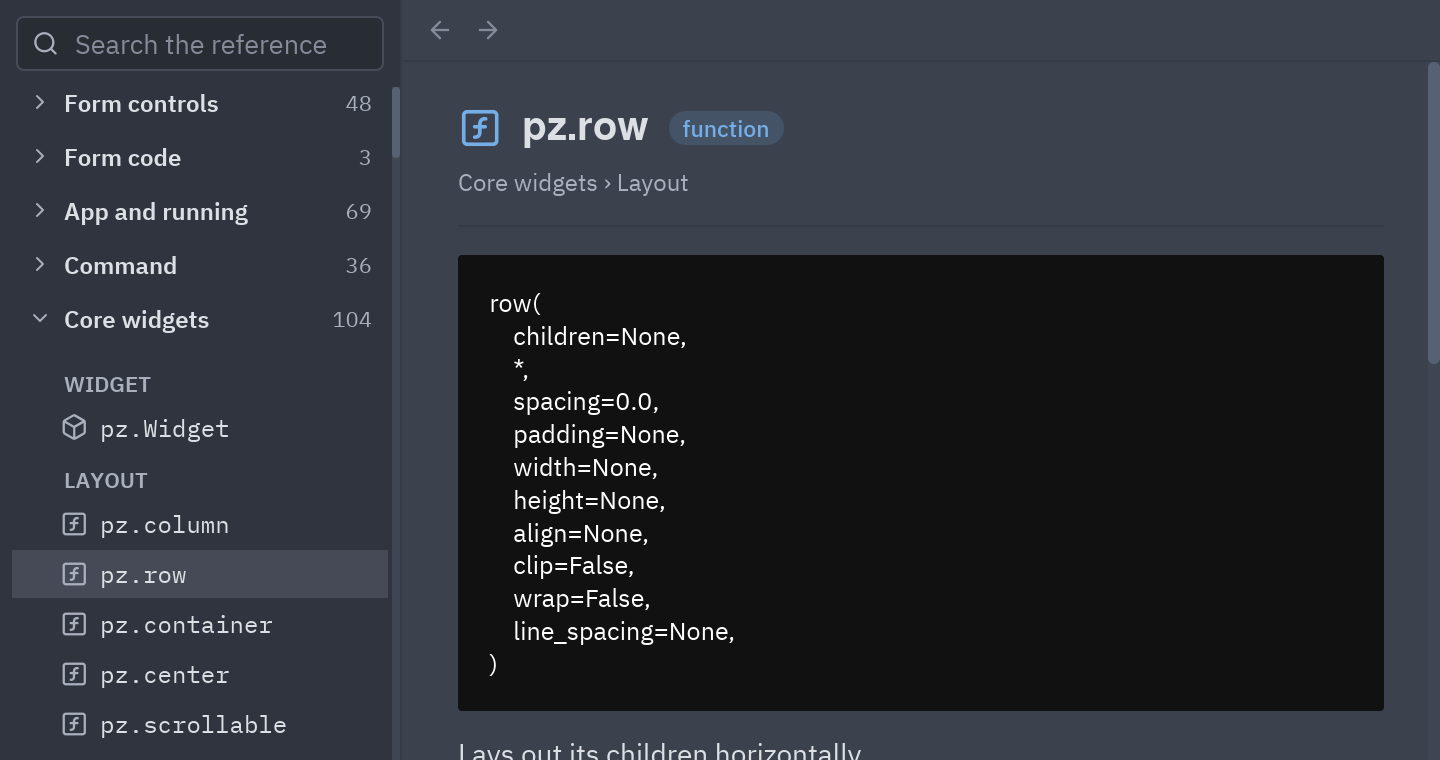Image resolution: width=1440 pixels, height=760 pixels.
Task: Click the Form controls label
Action: (x=141, y=103)
